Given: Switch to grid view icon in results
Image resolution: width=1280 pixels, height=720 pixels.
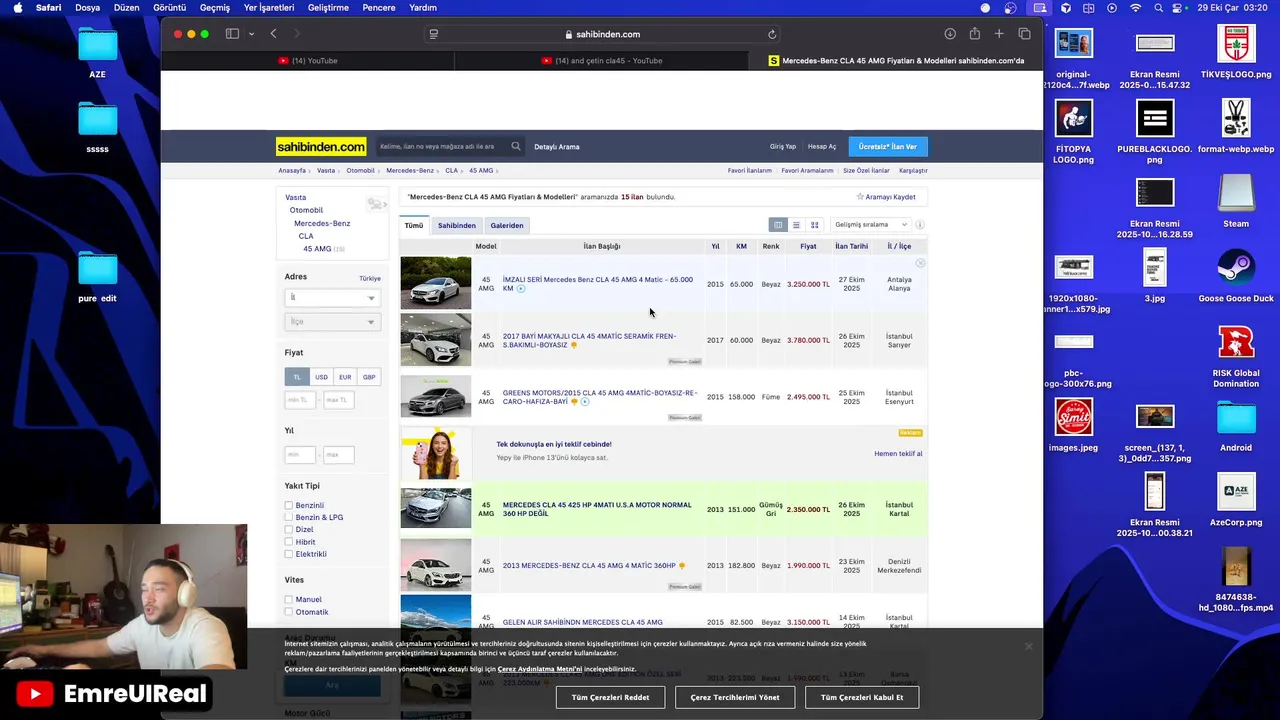Looking at the screenshot, I should (814, 225).
